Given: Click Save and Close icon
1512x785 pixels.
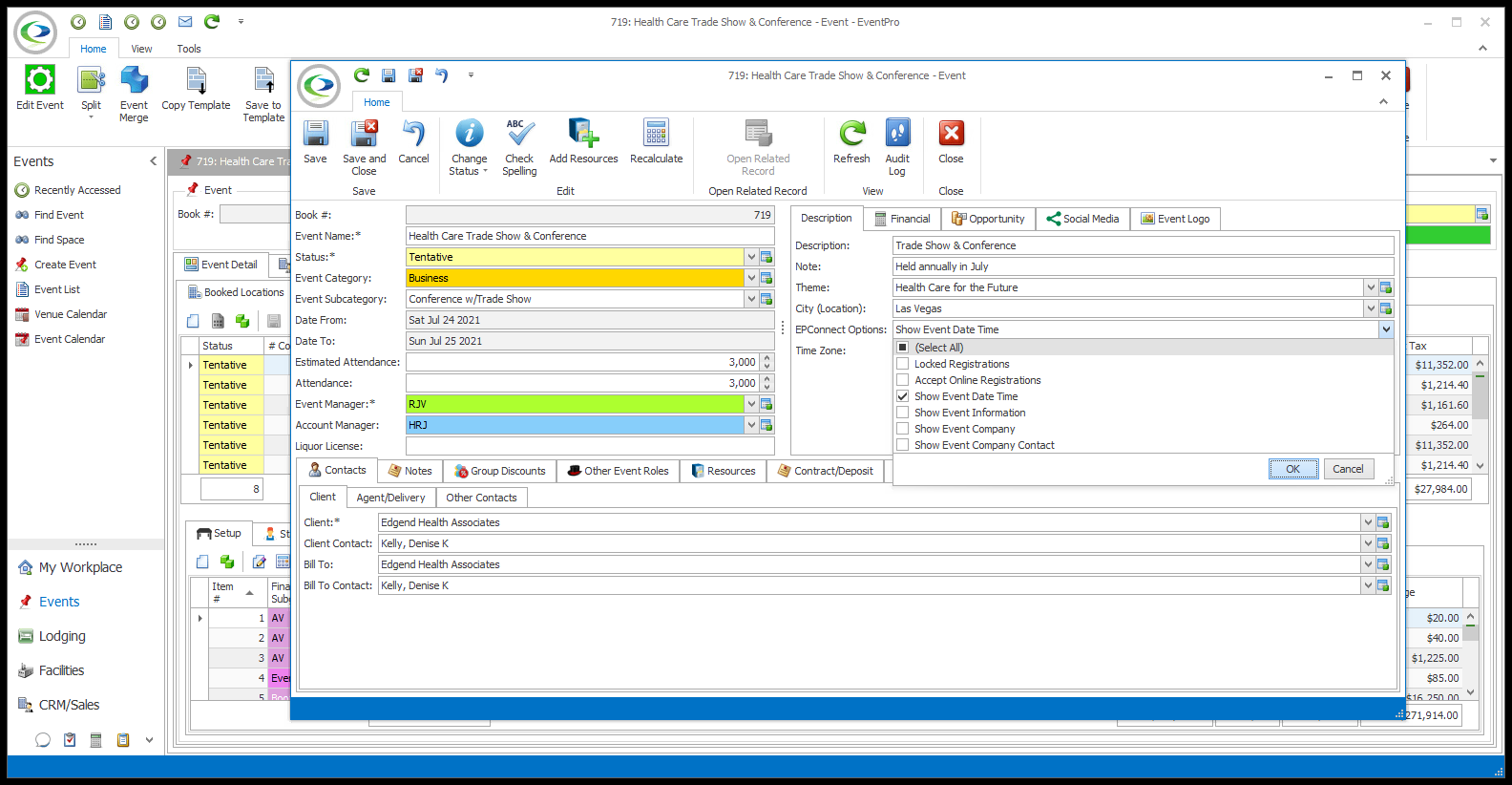Looking at the screenshot, I should [364, 148].
